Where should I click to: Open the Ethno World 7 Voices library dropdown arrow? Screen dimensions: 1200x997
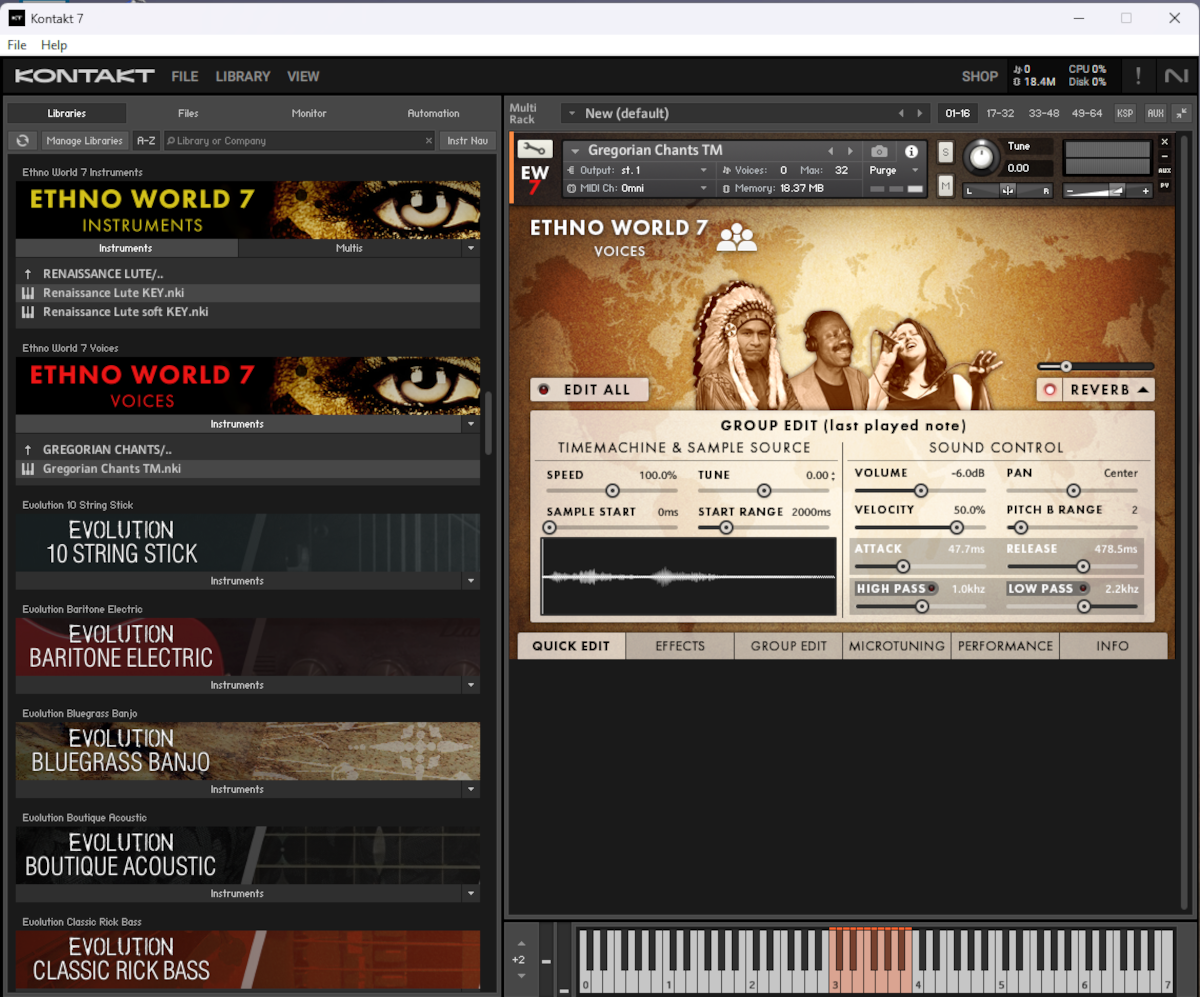tap(471, 424)
